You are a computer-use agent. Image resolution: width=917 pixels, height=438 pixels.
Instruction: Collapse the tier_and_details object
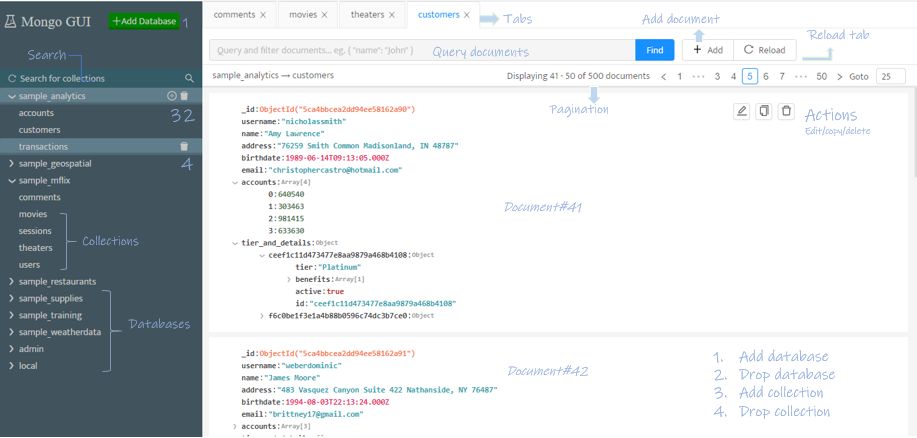click(x=235, y=242)
